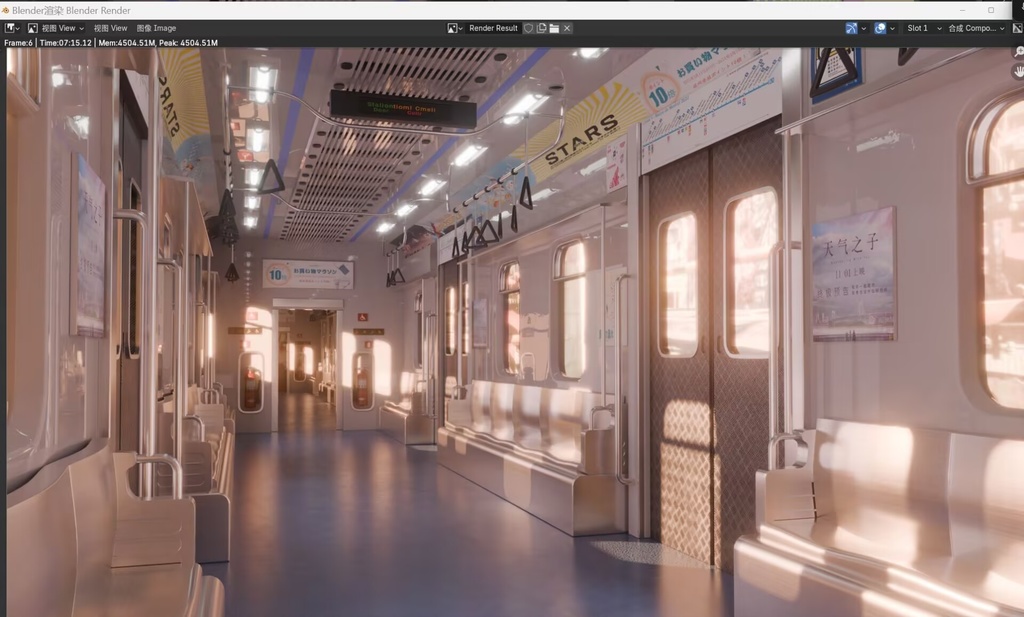
Task: Toggle the overlays icon
Action: [880, 28]
